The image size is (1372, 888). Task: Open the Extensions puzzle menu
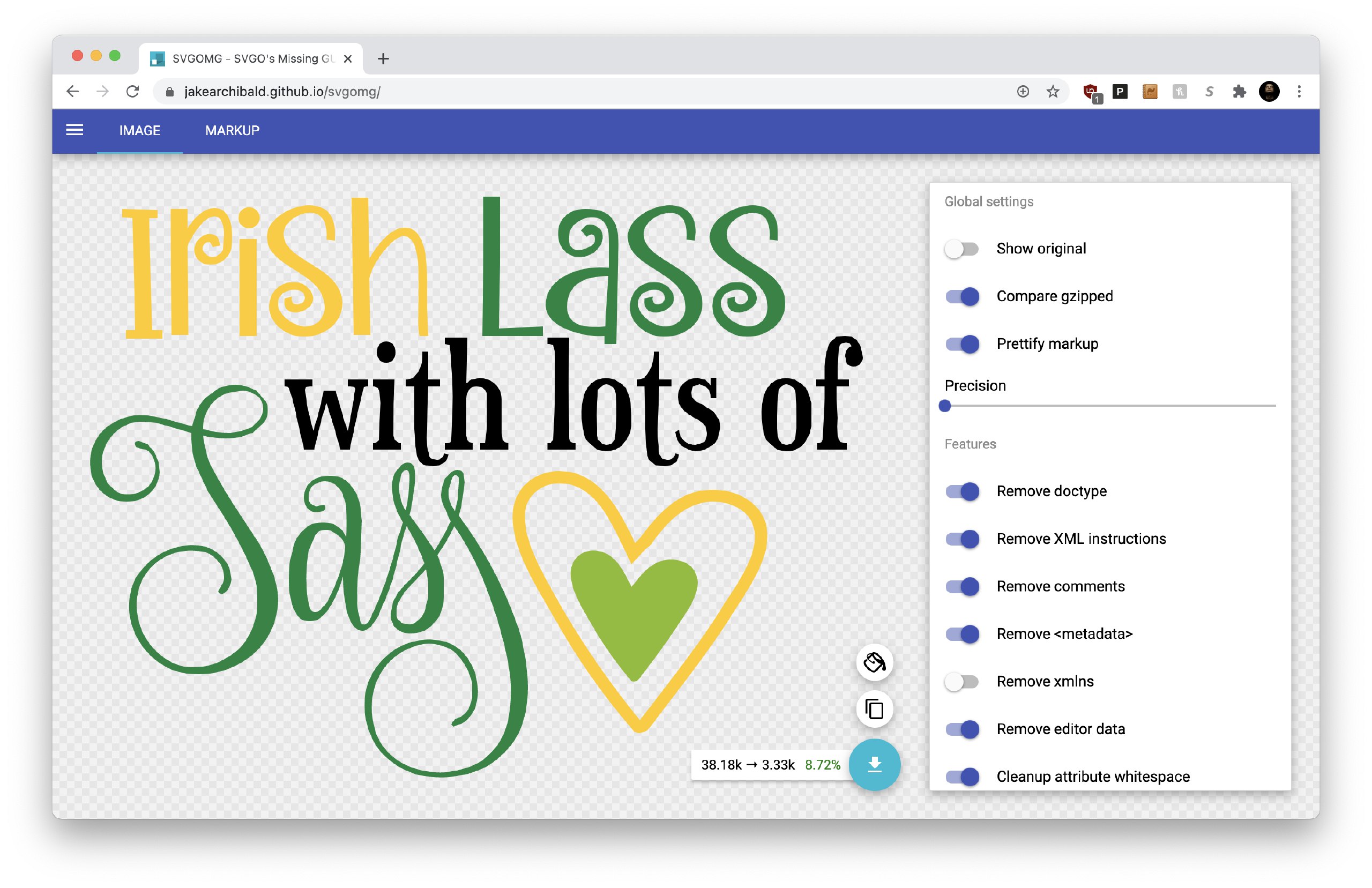tap(1239, 91)
